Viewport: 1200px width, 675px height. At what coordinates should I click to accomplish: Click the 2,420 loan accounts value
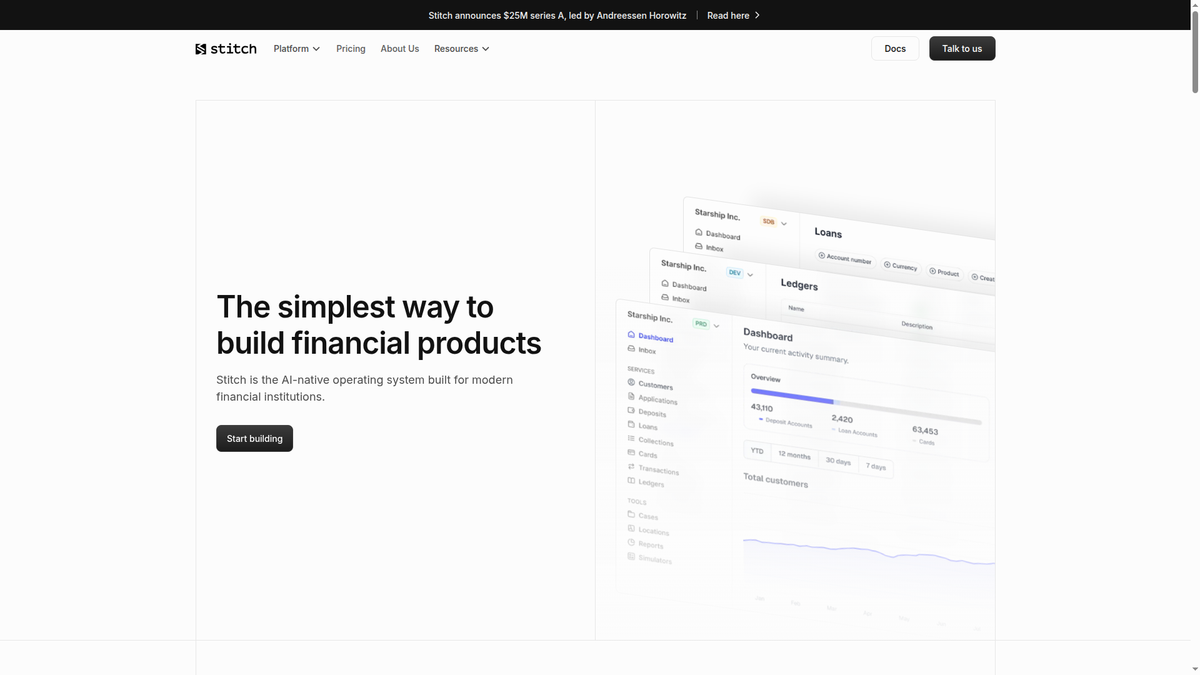[842, 419]
